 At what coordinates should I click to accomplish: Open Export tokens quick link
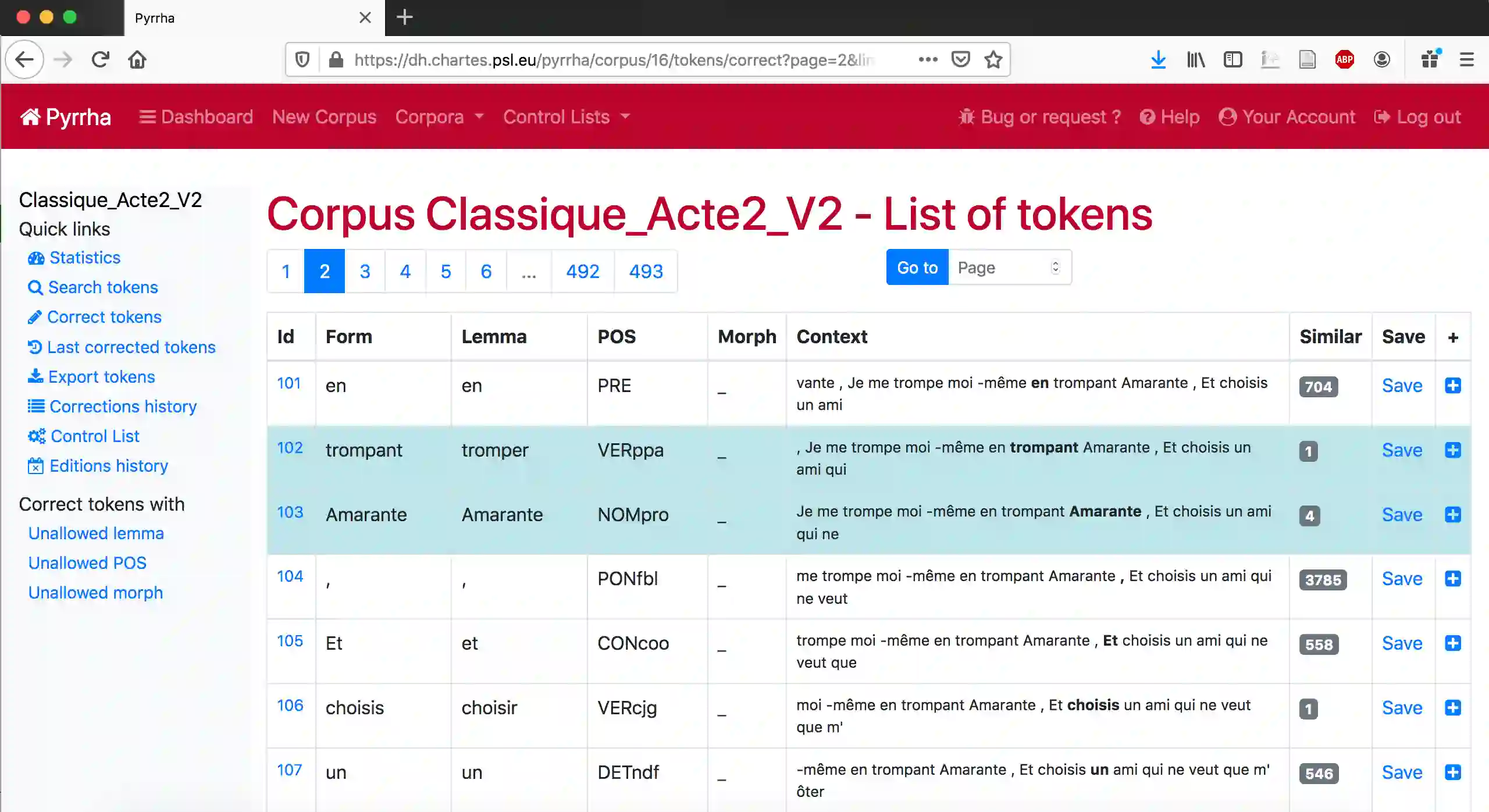pyautogui.click(x=101, y=377)
